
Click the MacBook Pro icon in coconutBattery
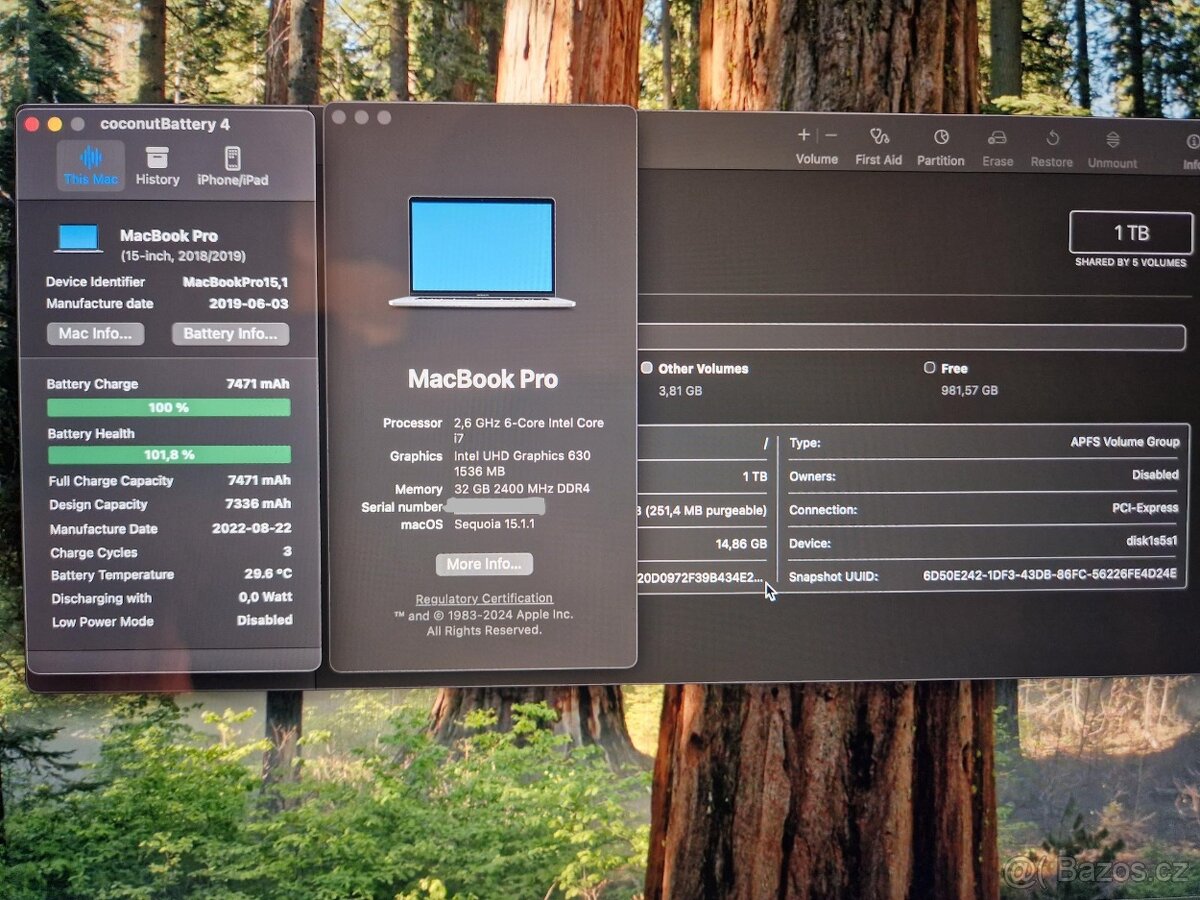(78, 238)
